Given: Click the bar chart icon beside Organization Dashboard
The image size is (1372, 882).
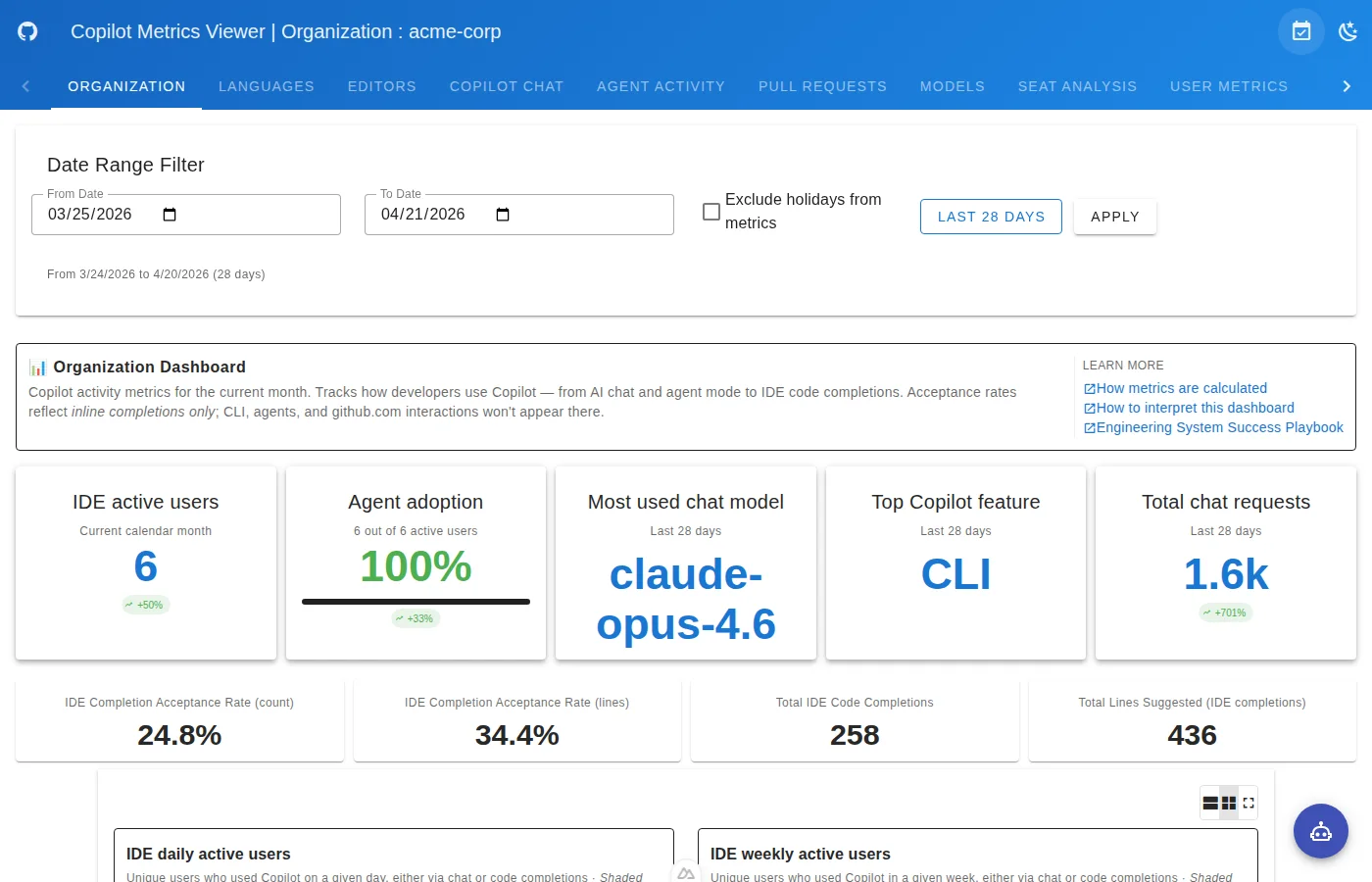Looking at the screenshot, I should tap(37, 367).
